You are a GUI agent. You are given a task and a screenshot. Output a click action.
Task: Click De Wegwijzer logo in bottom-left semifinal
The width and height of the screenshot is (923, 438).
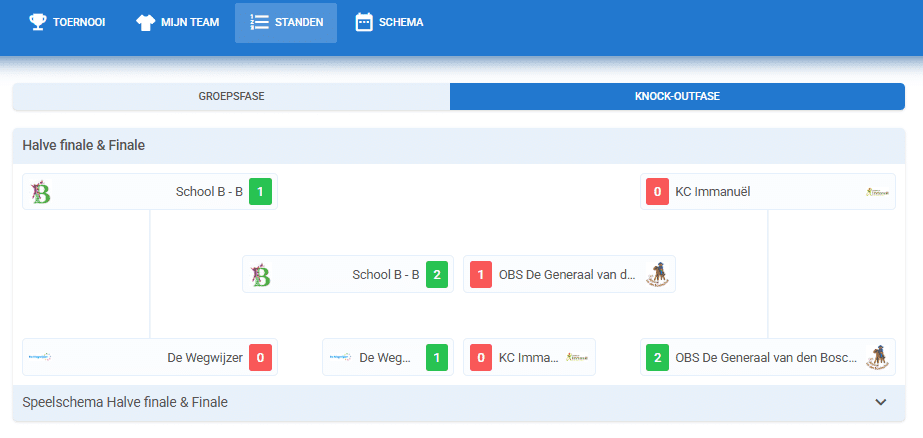[41, 357]
